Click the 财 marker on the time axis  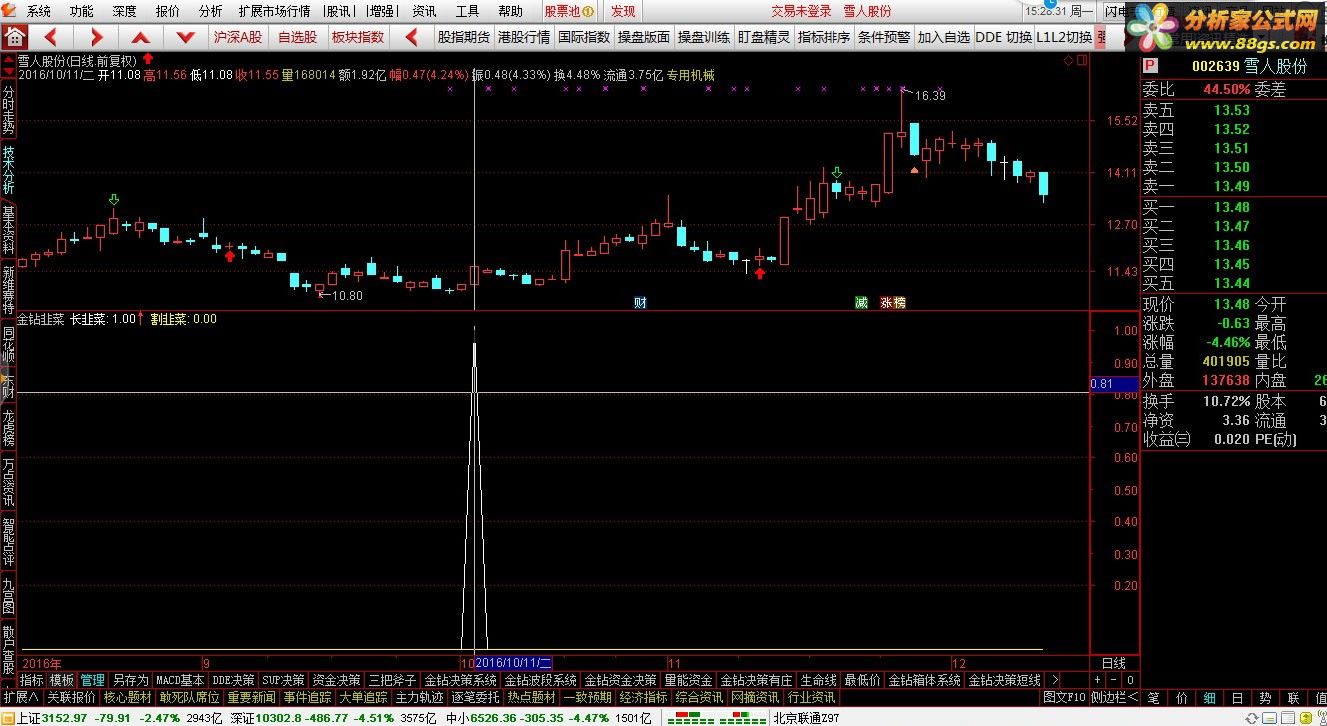[640, 302]
